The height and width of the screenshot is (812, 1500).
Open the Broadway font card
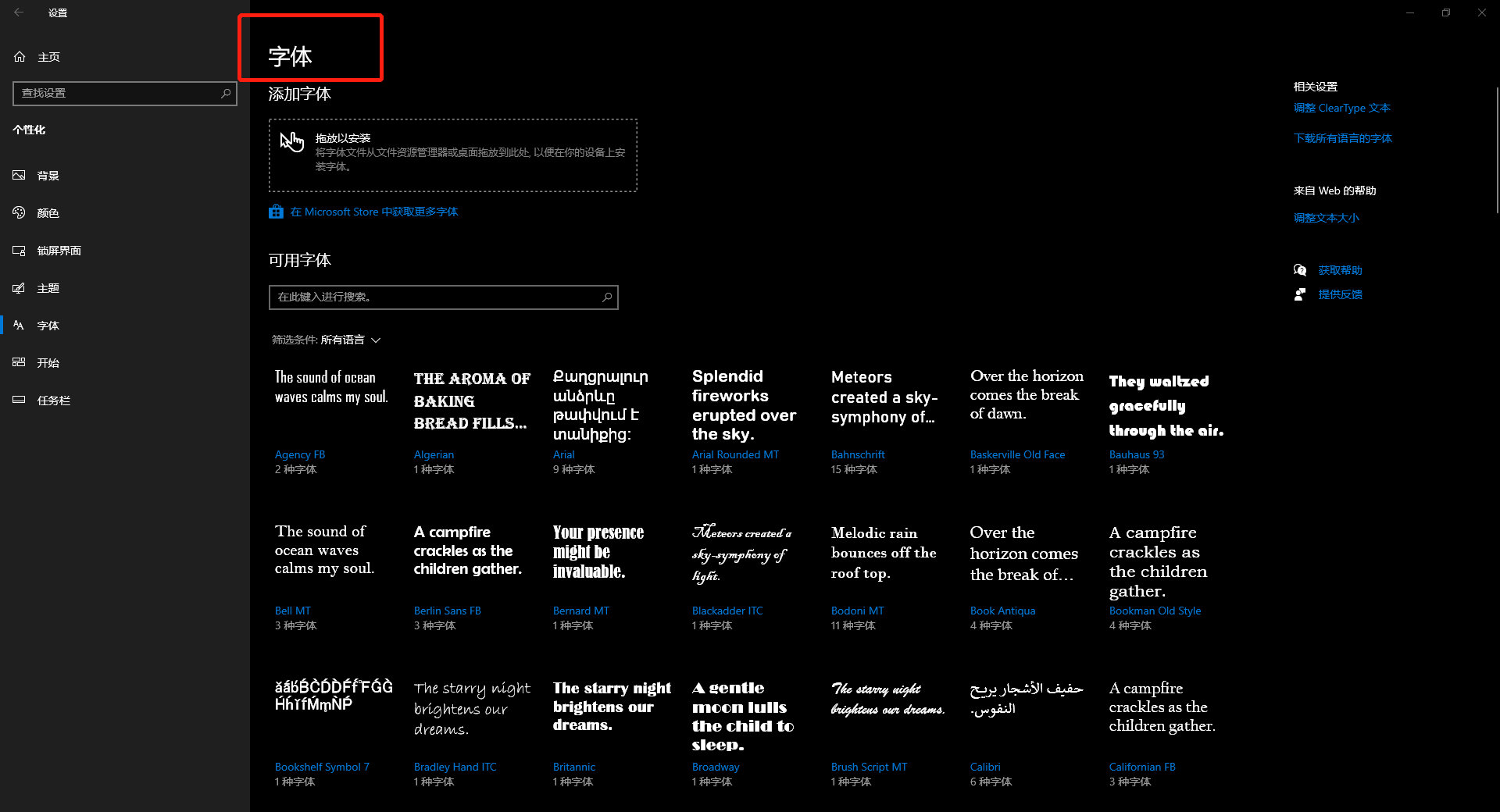(x=749, y=734)
